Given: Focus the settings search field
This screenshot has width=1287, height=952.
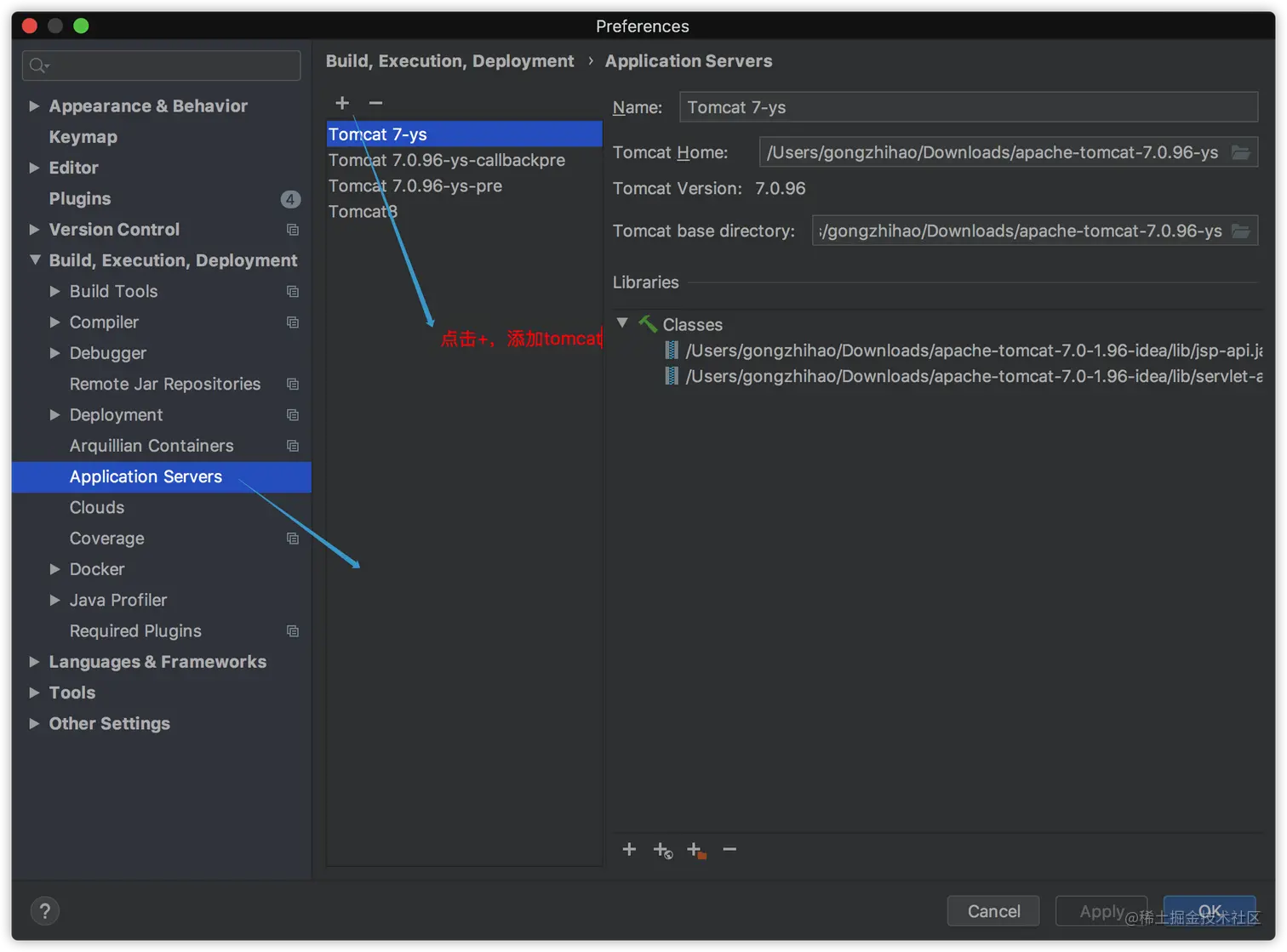Looking at the screenshot, I should pyautogui.click(x=161, y=66).
